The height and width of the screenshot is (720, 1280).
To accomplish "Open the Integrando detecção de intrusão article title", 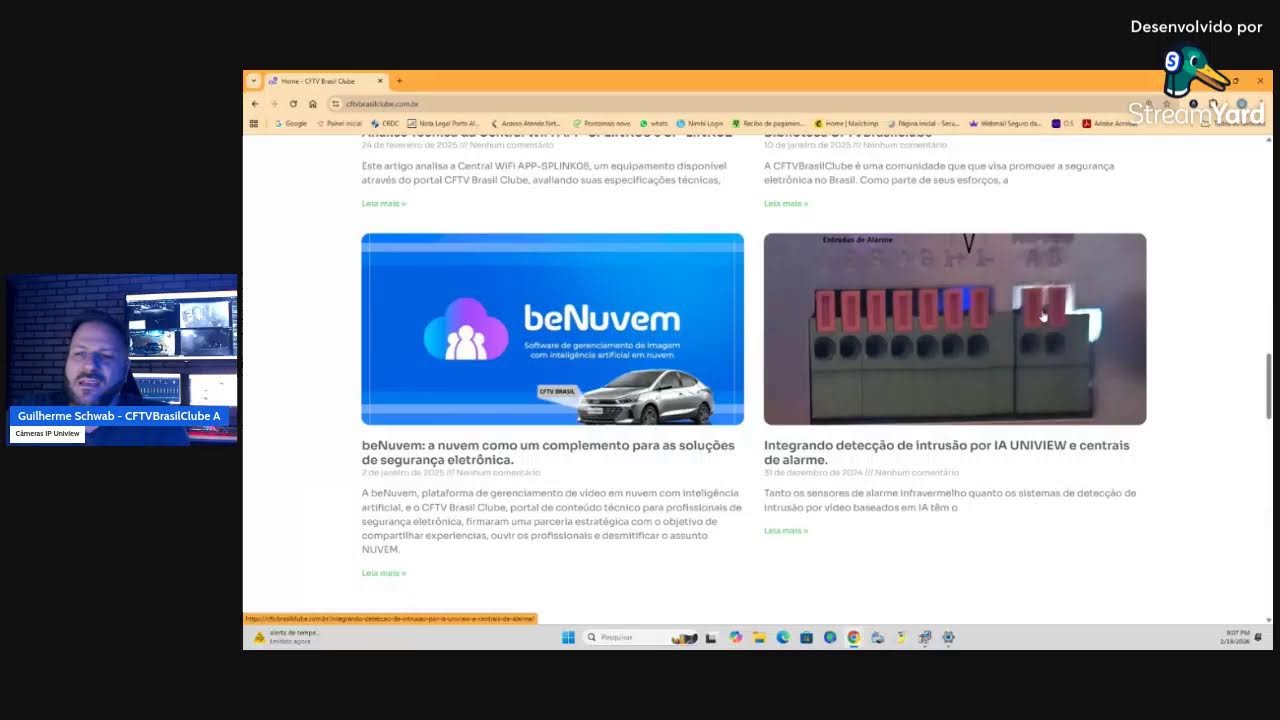I will point(946,453).
